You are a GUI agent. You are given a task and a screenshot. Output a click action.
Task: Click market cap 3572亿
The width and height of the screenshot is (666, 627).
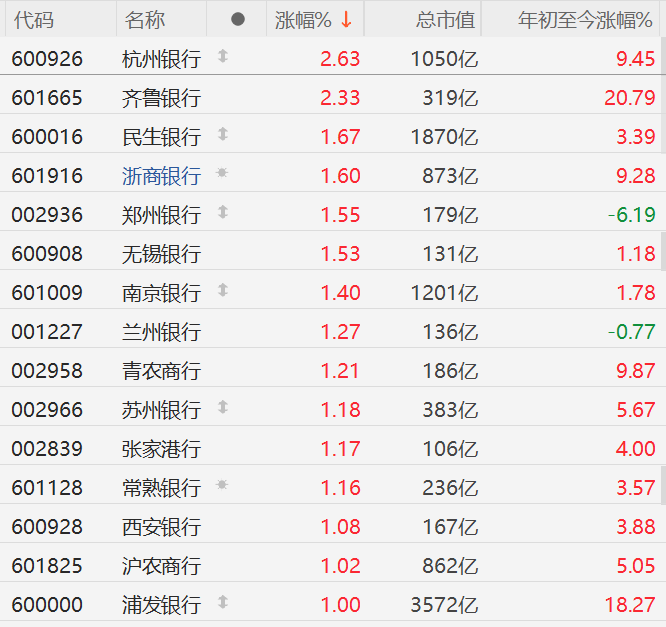tap(444, 605)
